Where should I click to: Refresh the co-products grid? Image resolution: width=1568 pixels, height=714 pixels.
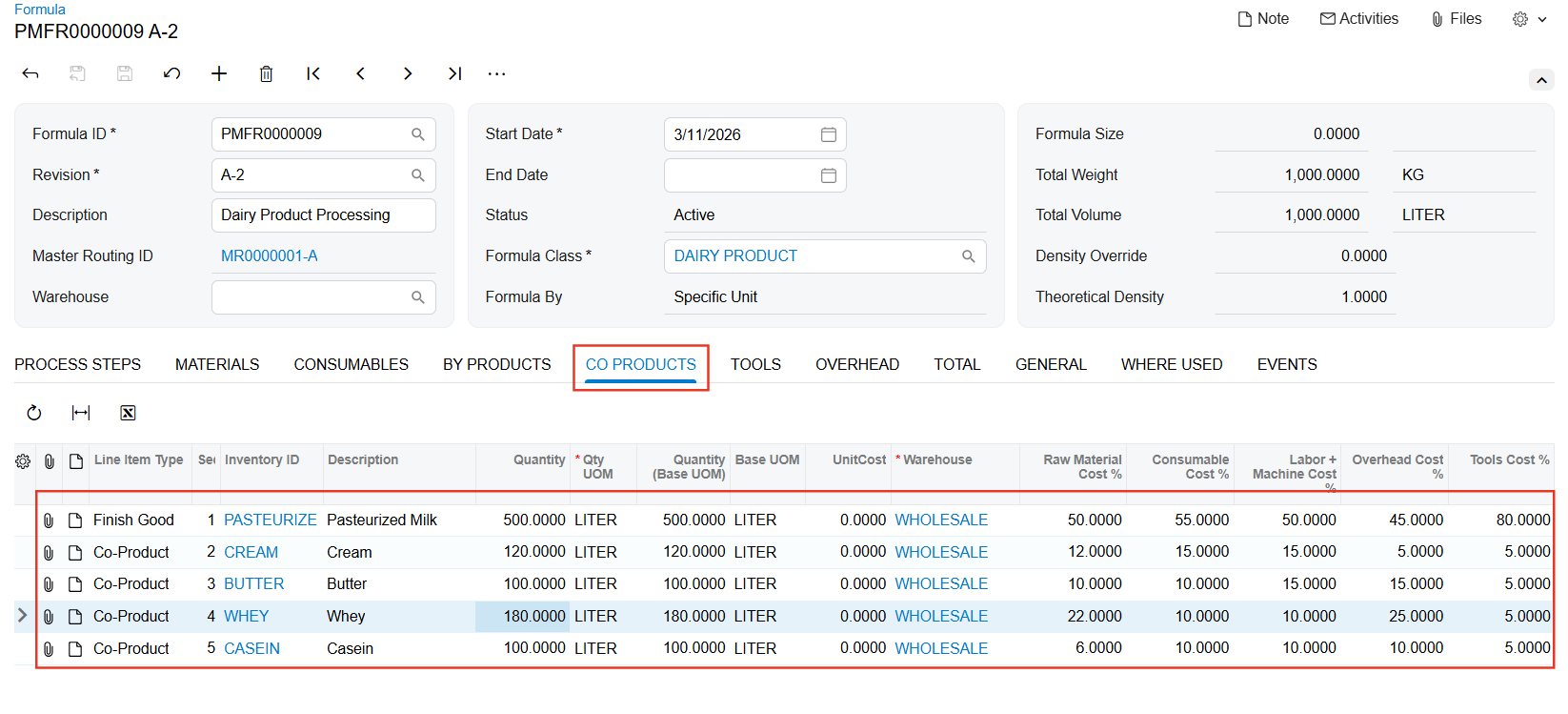click(34, 413)
